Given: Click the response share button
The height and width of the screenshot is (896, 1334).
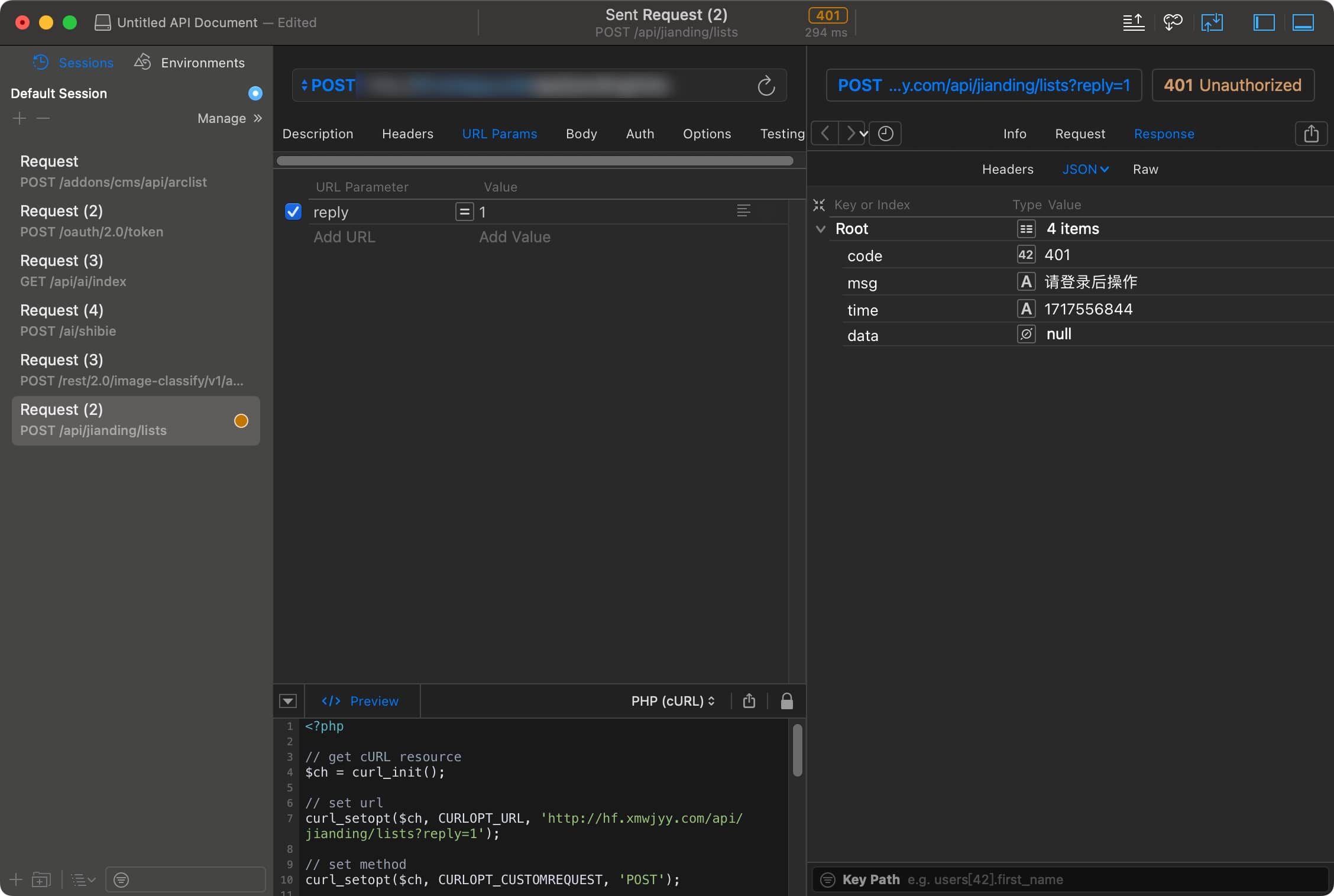Looking at the screenshot, I should coord(1311,134).
